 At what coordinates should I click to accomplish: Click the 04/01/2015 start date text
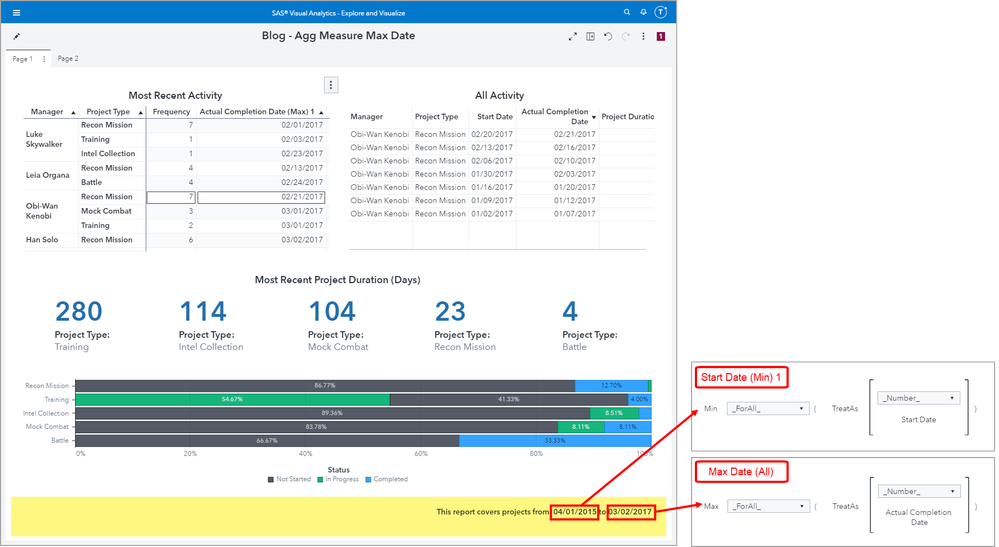(575, 512)
